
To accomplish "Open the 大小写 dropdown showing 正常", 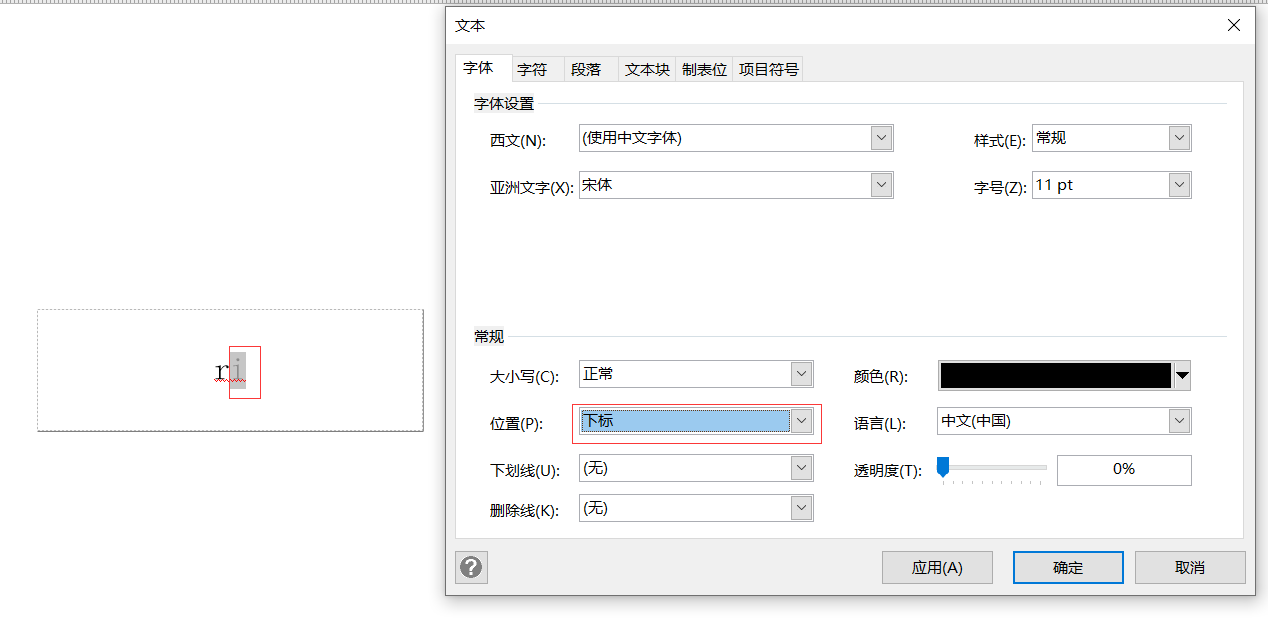I will tap(800, 373).
